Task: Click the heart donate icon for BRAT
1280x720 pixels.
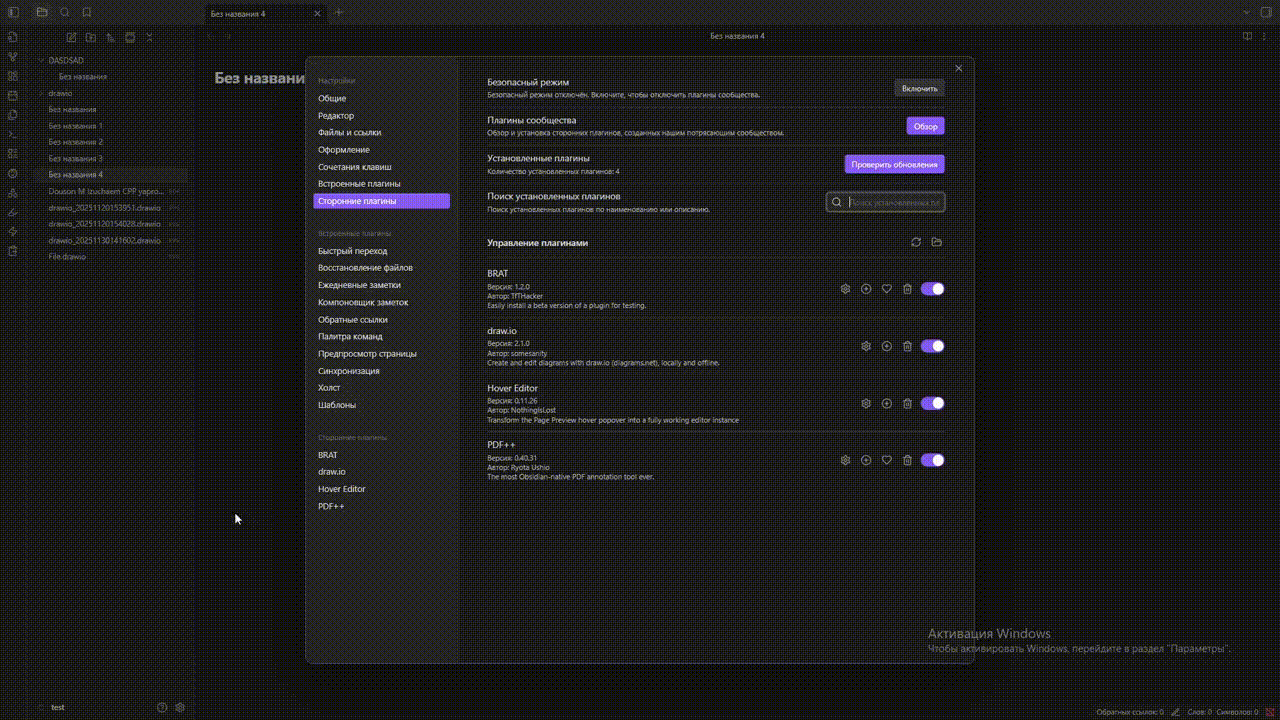Action: tap(887, 289)
